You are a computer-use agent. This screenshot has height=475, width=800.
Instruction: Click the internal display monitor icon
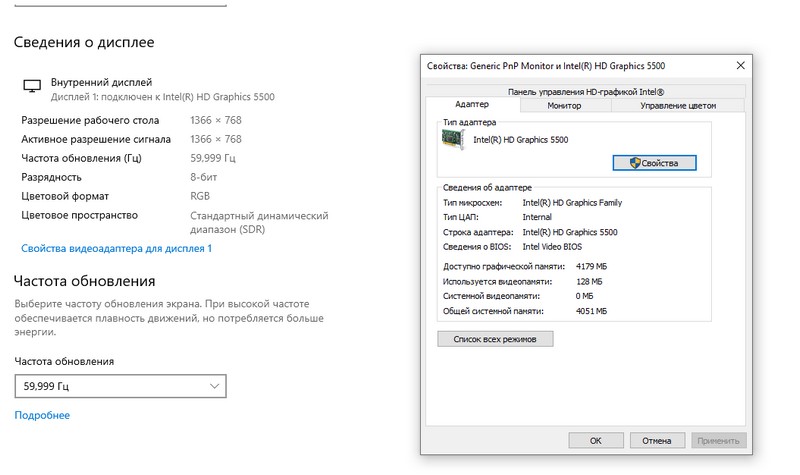[x=32, y=87]
